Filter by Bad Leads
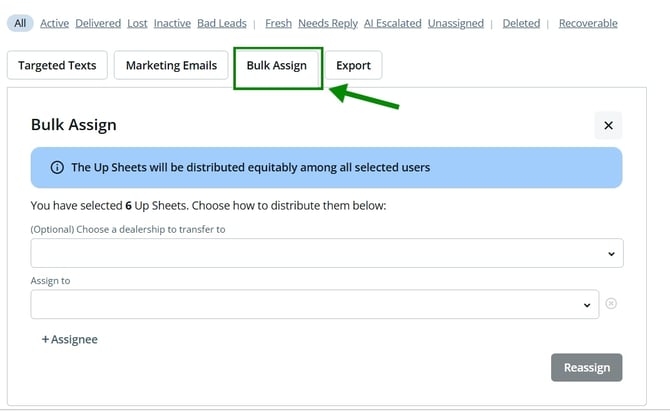Image resolution: width=670 pixels, height=411 pixels. (x=222, y=23)
